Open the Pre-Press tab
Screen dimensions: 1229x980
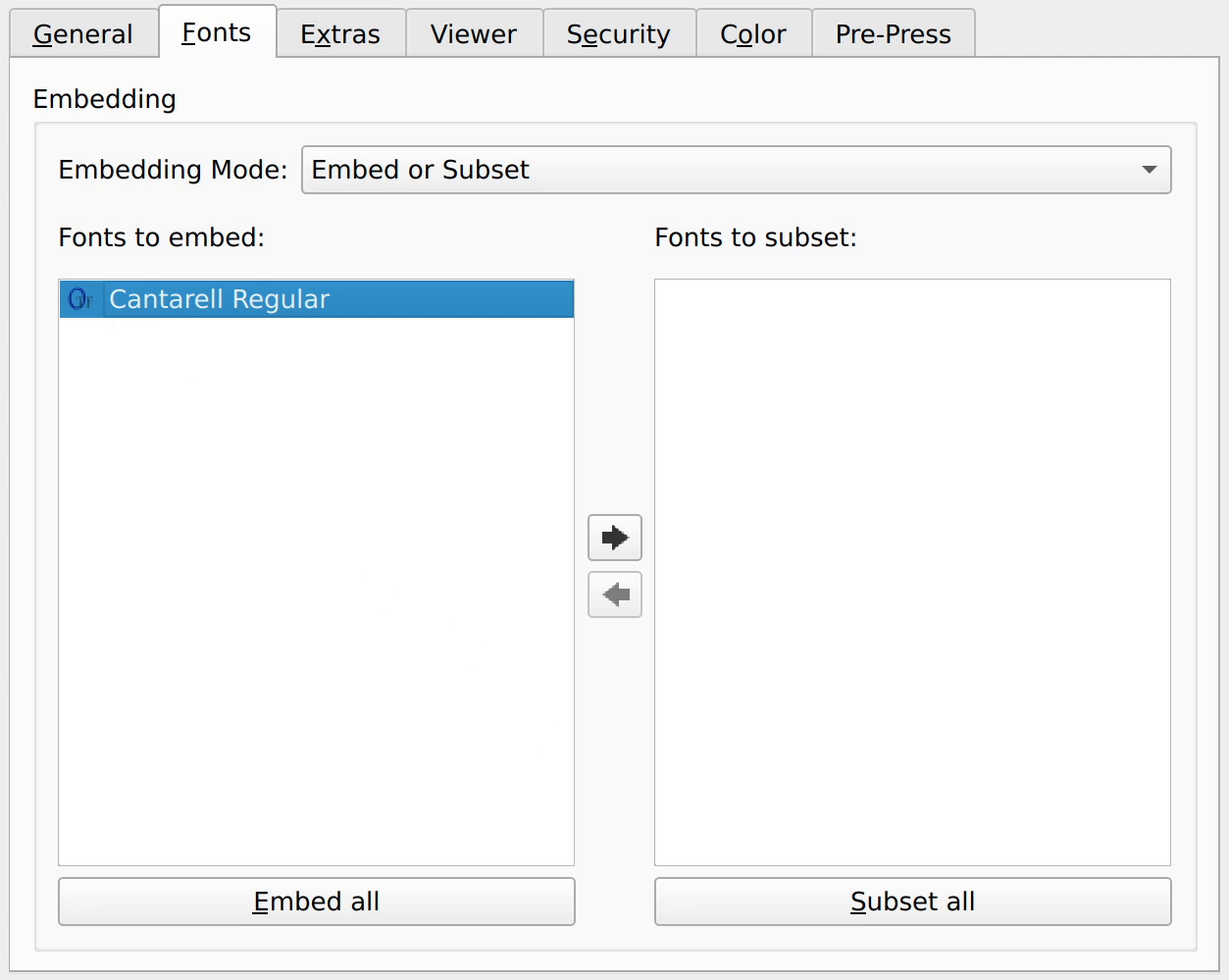(x=894, y=33)
